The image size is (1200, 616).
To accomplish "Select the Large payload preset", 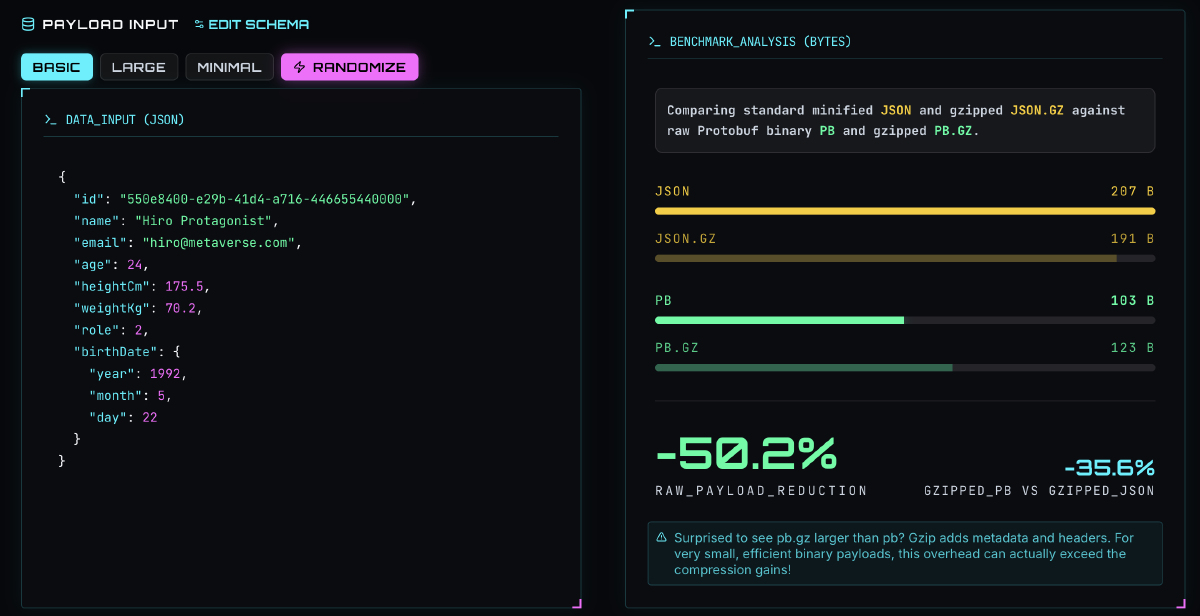I will (139, 67).
